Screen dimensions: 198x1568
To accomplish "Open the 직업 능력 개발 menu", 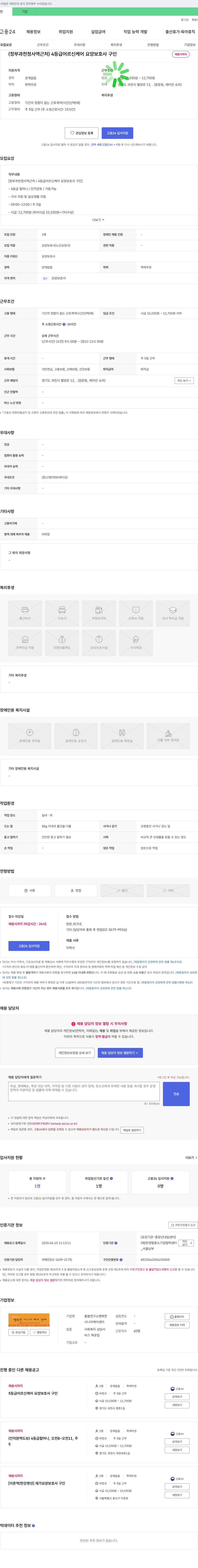I will (135, 32).
